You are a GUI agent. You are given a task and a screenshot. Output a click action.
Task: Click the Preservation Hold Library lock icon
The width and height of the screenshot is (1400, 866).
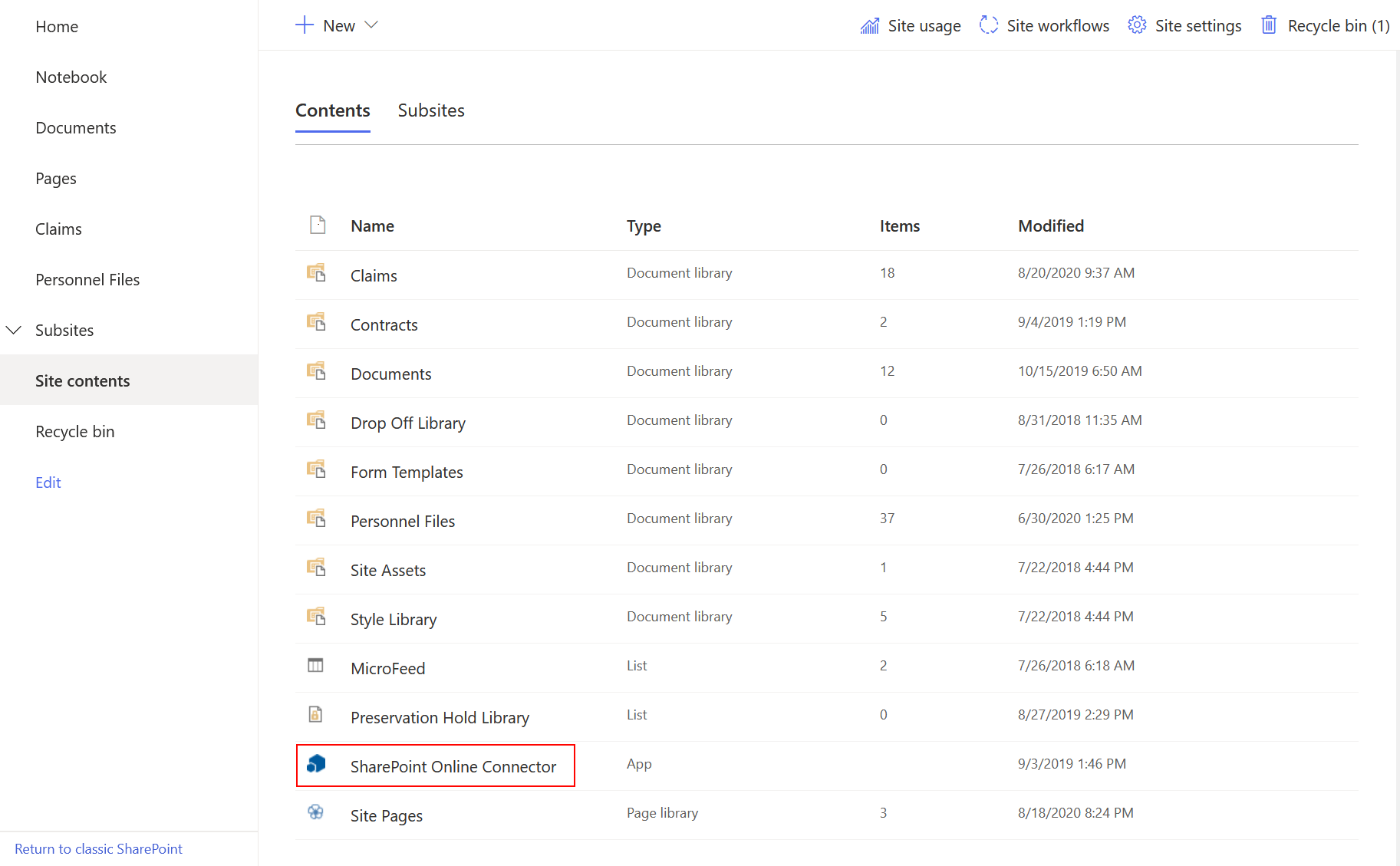(x=316, y=715)
